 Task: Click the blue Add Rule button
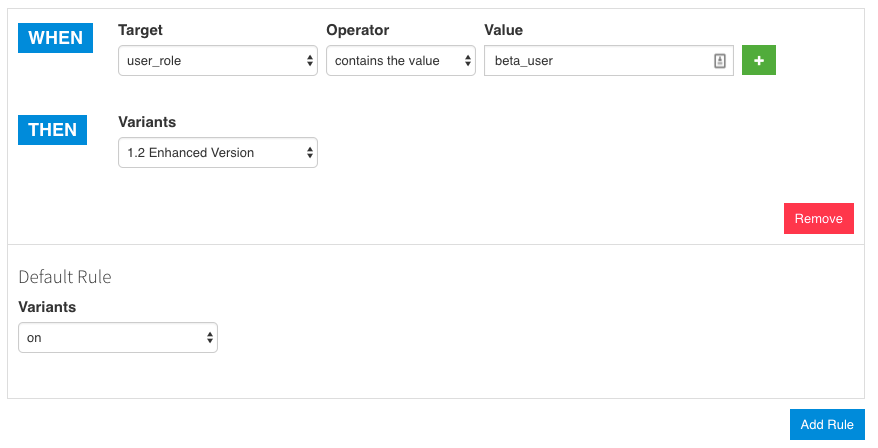(x=826, y=424)
